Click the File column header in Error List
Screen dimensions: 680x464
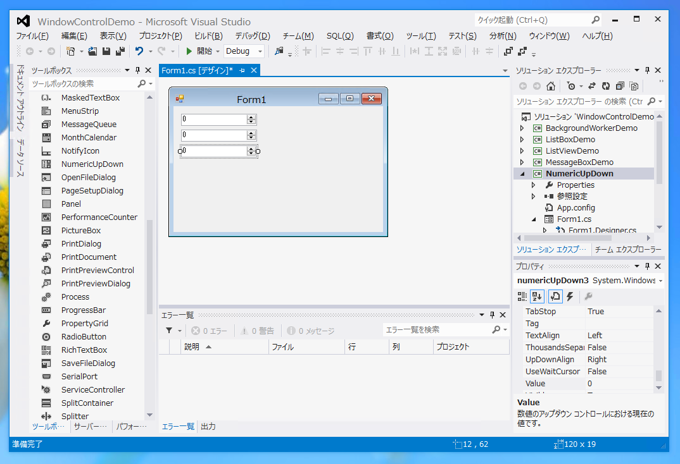pos(307,346)
